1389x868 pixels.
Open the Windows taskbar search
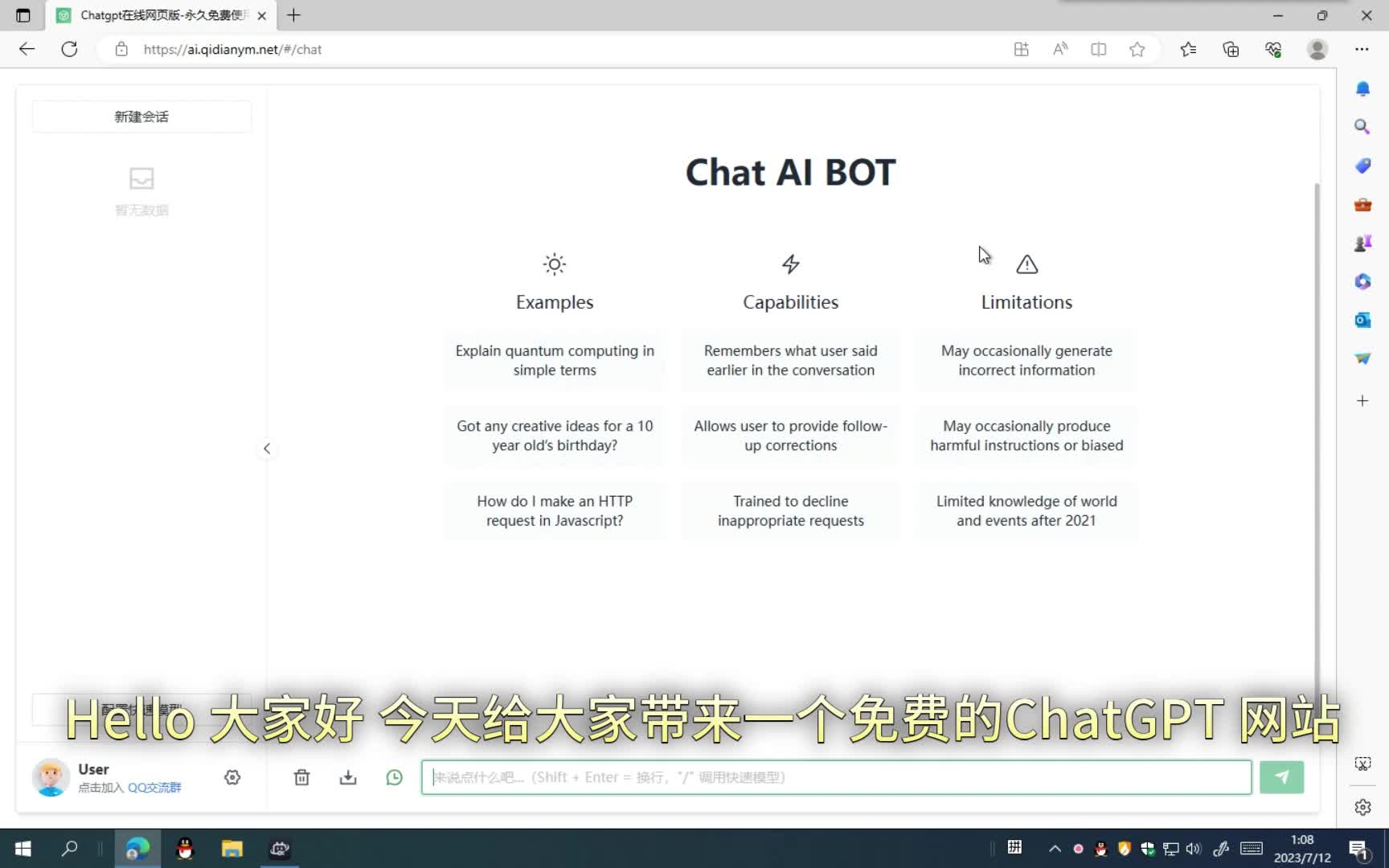[x=70, y=848]
